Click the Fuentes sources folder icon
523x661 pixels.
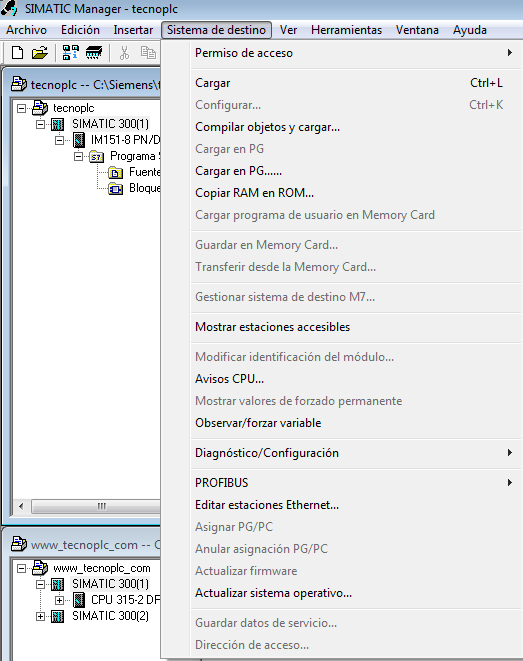[115, 172]
